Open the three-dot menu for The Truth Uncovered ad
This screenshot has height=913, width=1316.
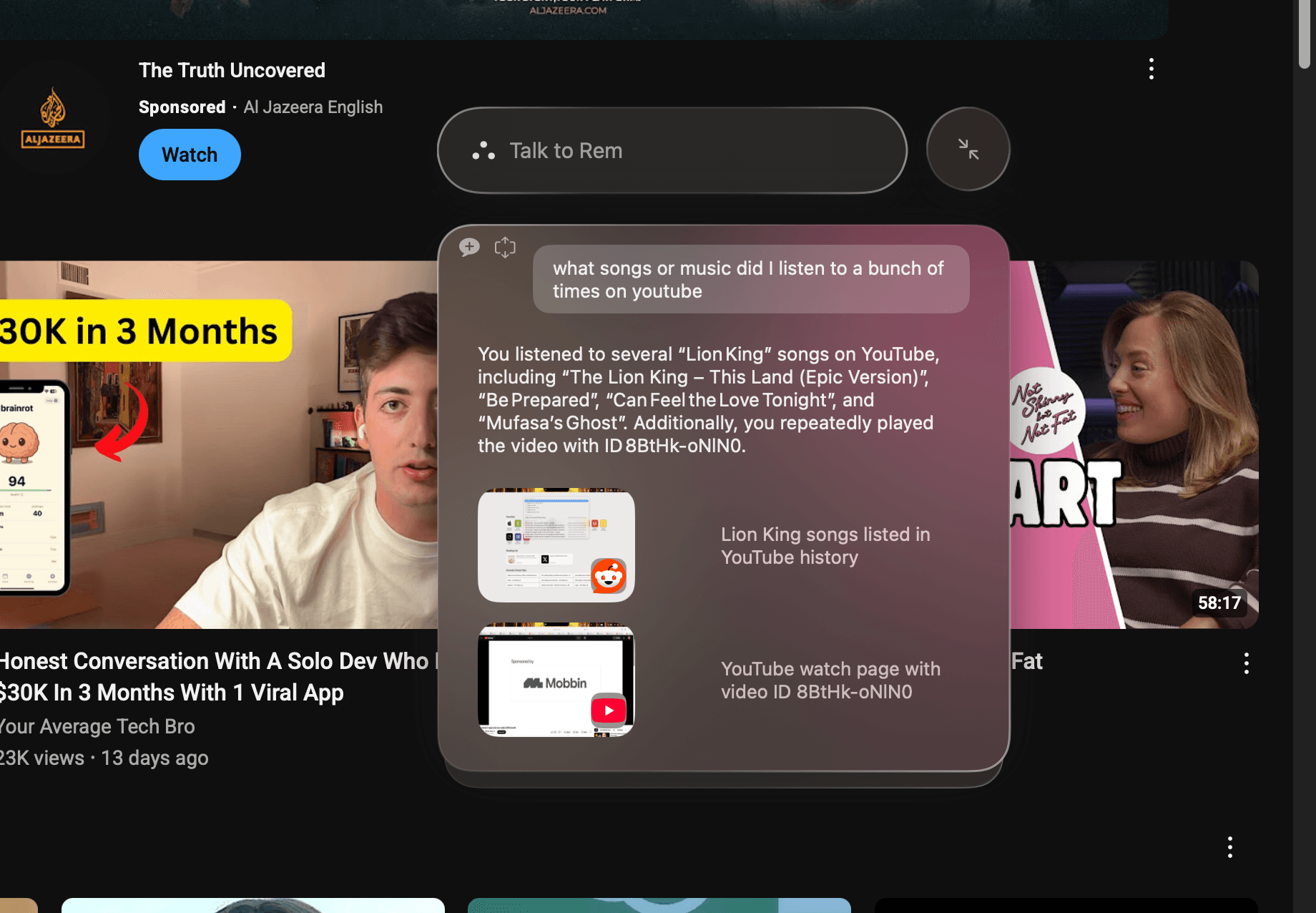[1151, 69]
